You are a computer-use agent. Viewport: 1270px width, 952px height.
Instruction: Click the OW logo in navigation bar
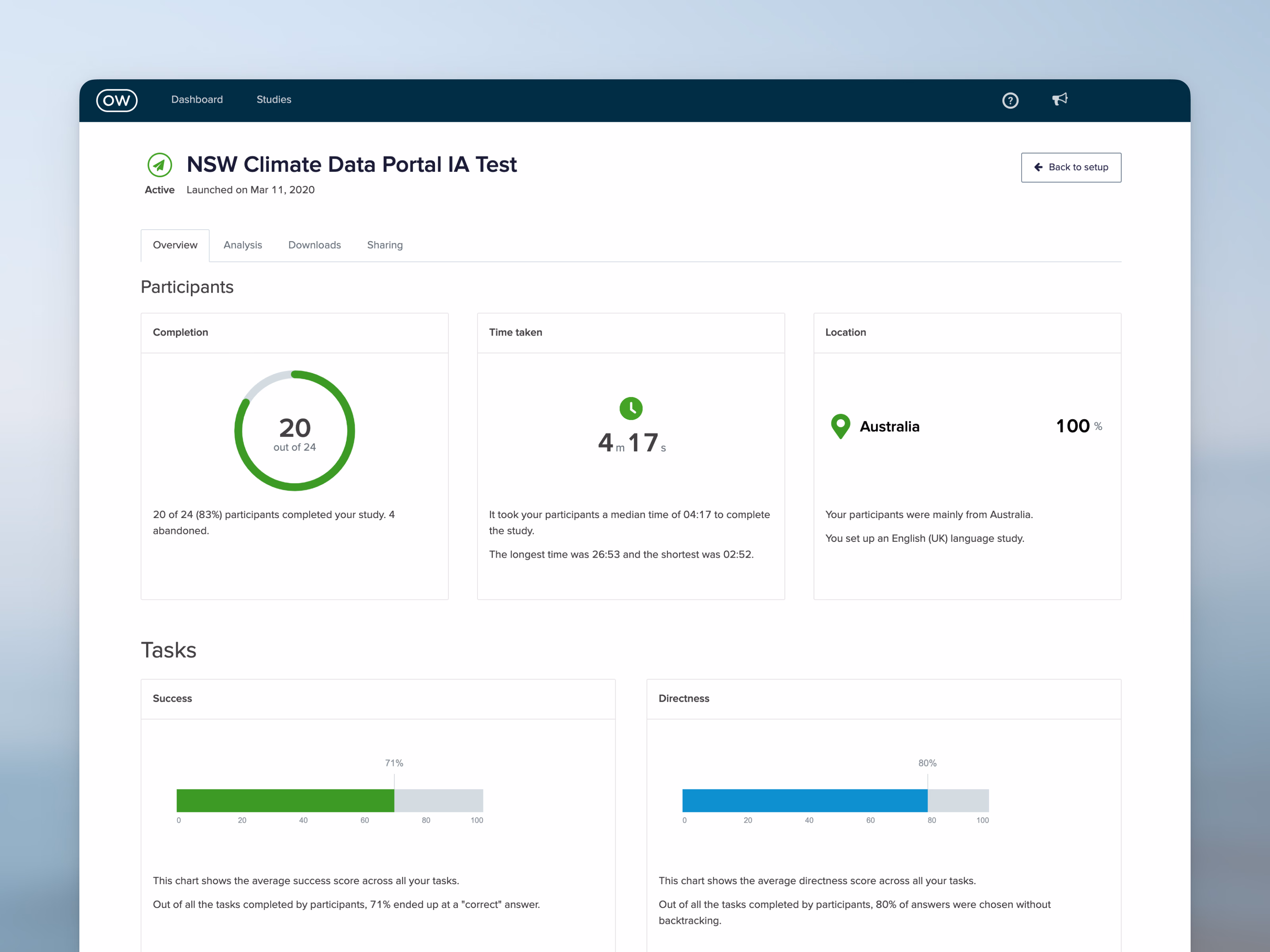tap(117, 100)
